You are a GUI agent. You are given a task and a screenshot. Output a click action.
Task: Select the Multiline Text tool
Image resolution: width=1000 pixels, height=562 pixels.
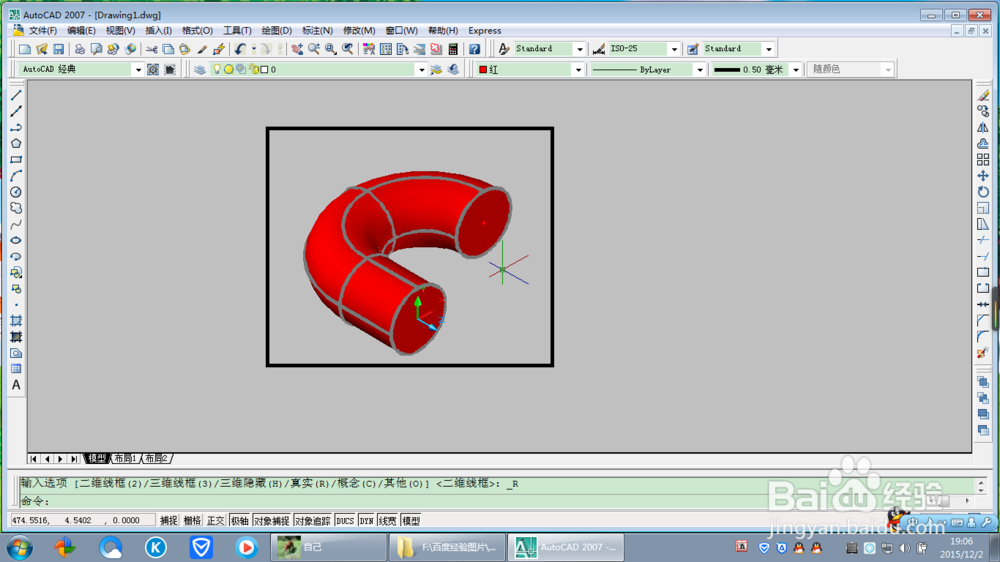point(16,385)
